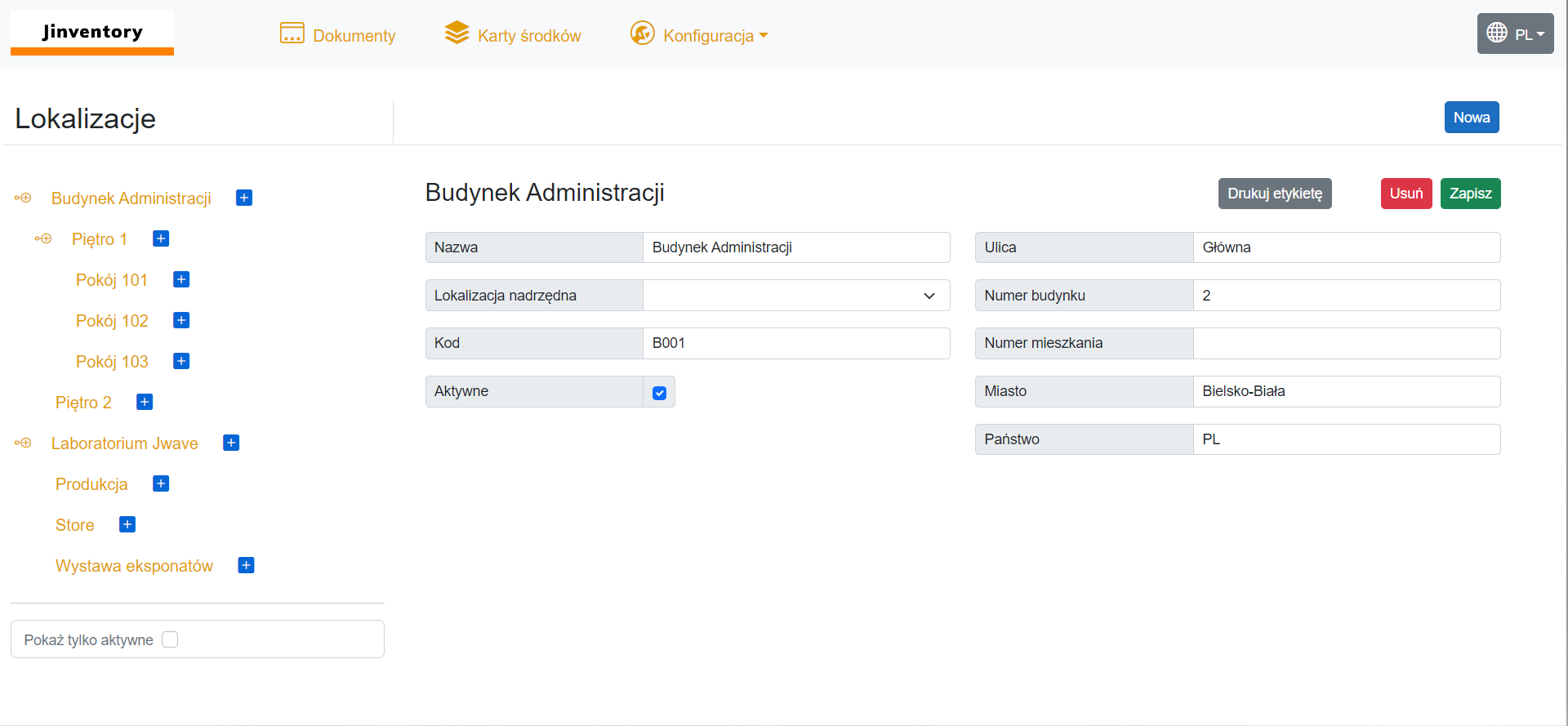Image resolution: width=1568 pixels, height=726 pixels.
Task: Click the plus icon next to Store
Action: point(127,524)
